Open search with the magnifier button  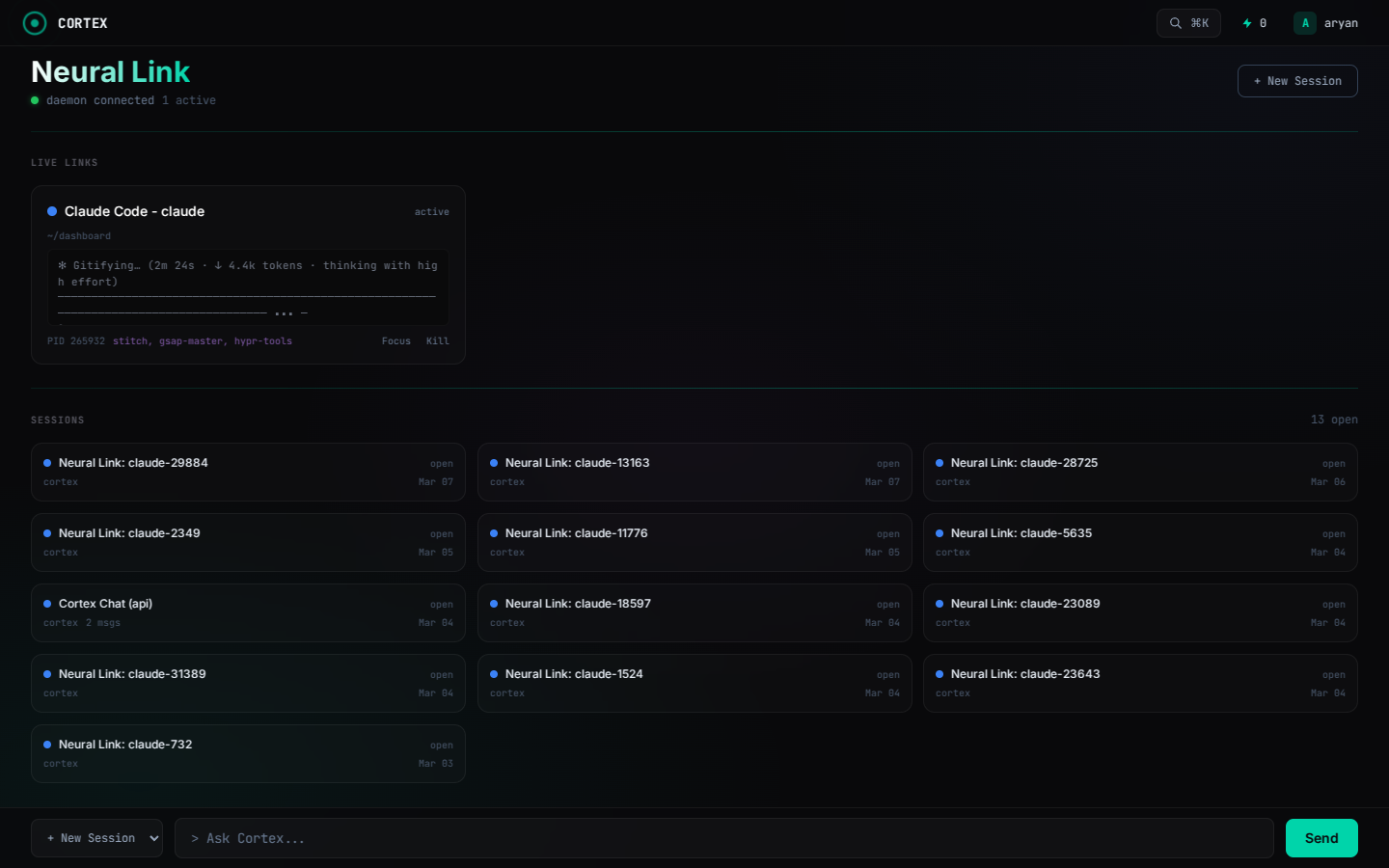[x=1188, y=23]
